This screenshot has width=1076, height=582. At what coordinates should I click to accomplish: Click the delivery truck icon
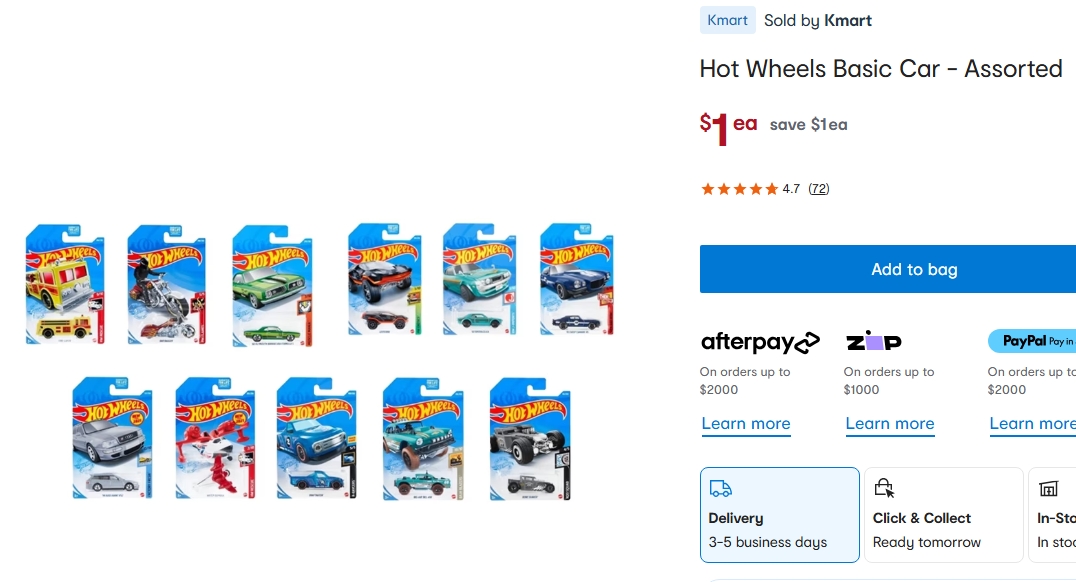click(721, 488)
